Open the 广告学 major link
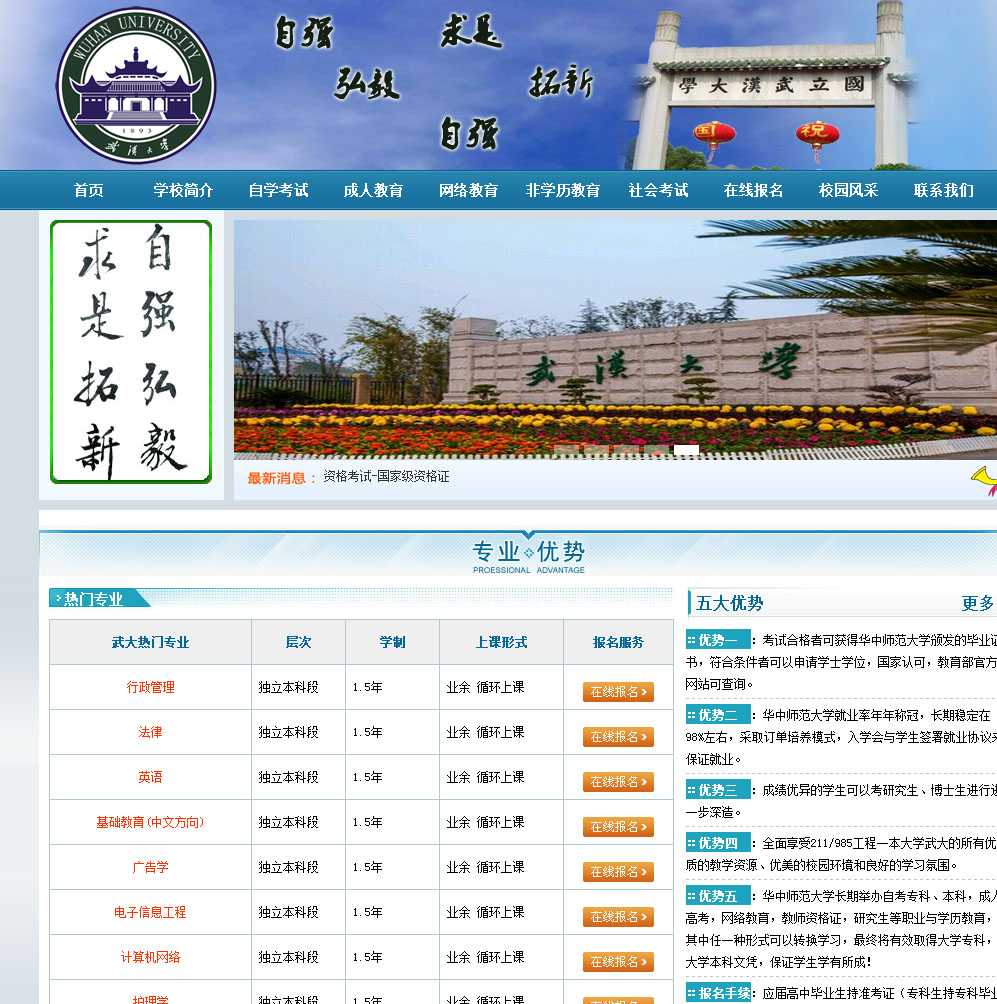 click(150, 868)
